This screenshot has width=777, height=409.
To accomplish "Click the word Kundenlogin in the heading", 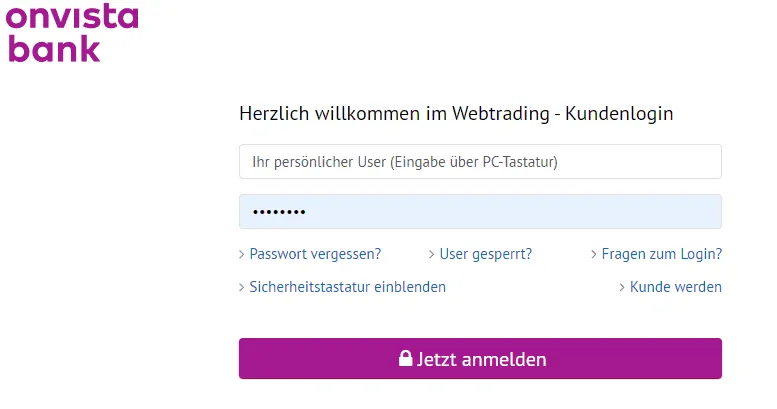I will [x=619, y=114].
